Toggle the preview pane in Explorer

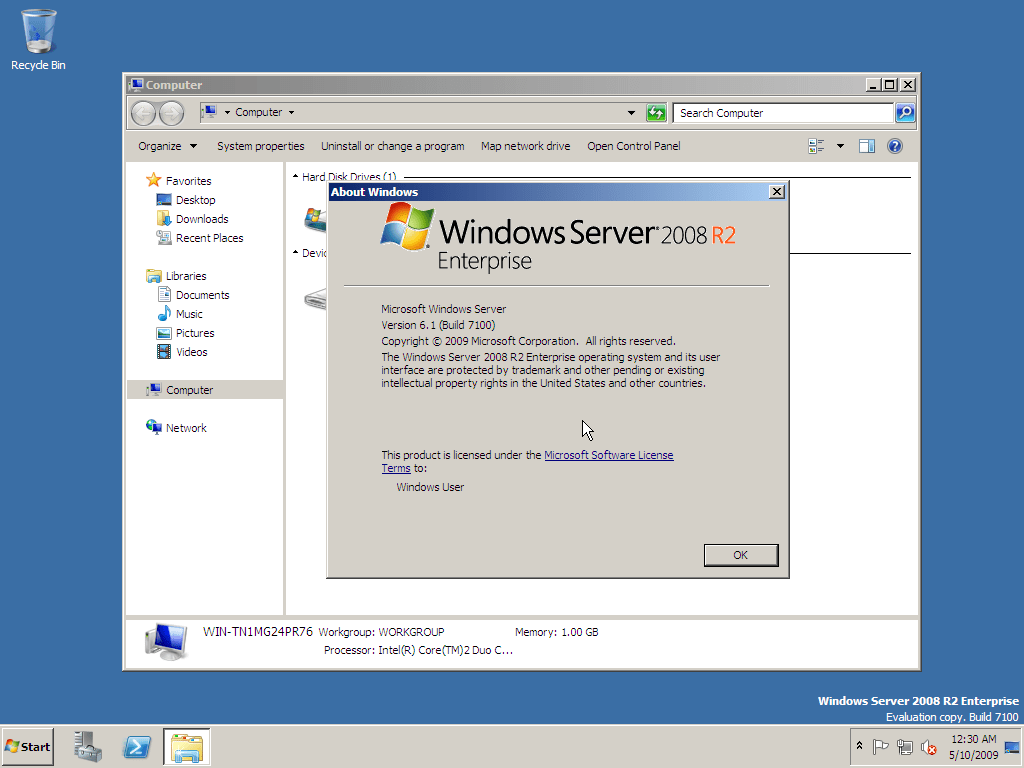pos(867,145)
